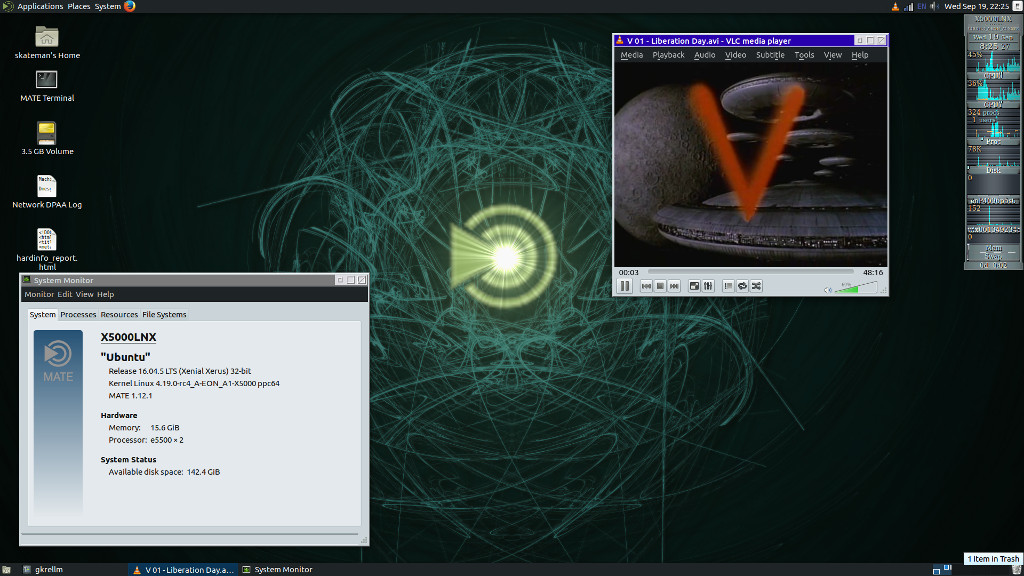Click the gkrellm Mem meter
The height and width of the screenshot is (576, 1024).
click(993, 249)
